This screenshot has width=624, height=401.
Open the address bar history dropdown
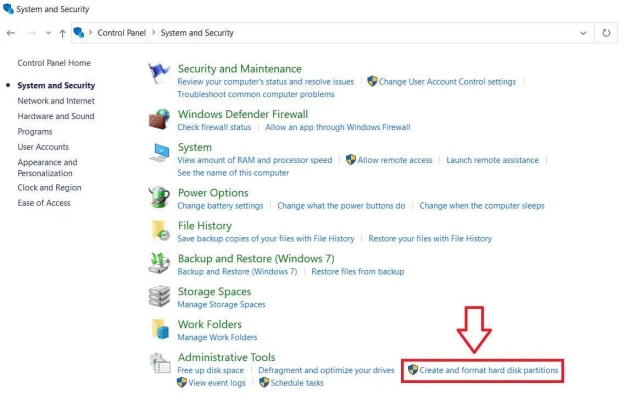coord(585,33)
